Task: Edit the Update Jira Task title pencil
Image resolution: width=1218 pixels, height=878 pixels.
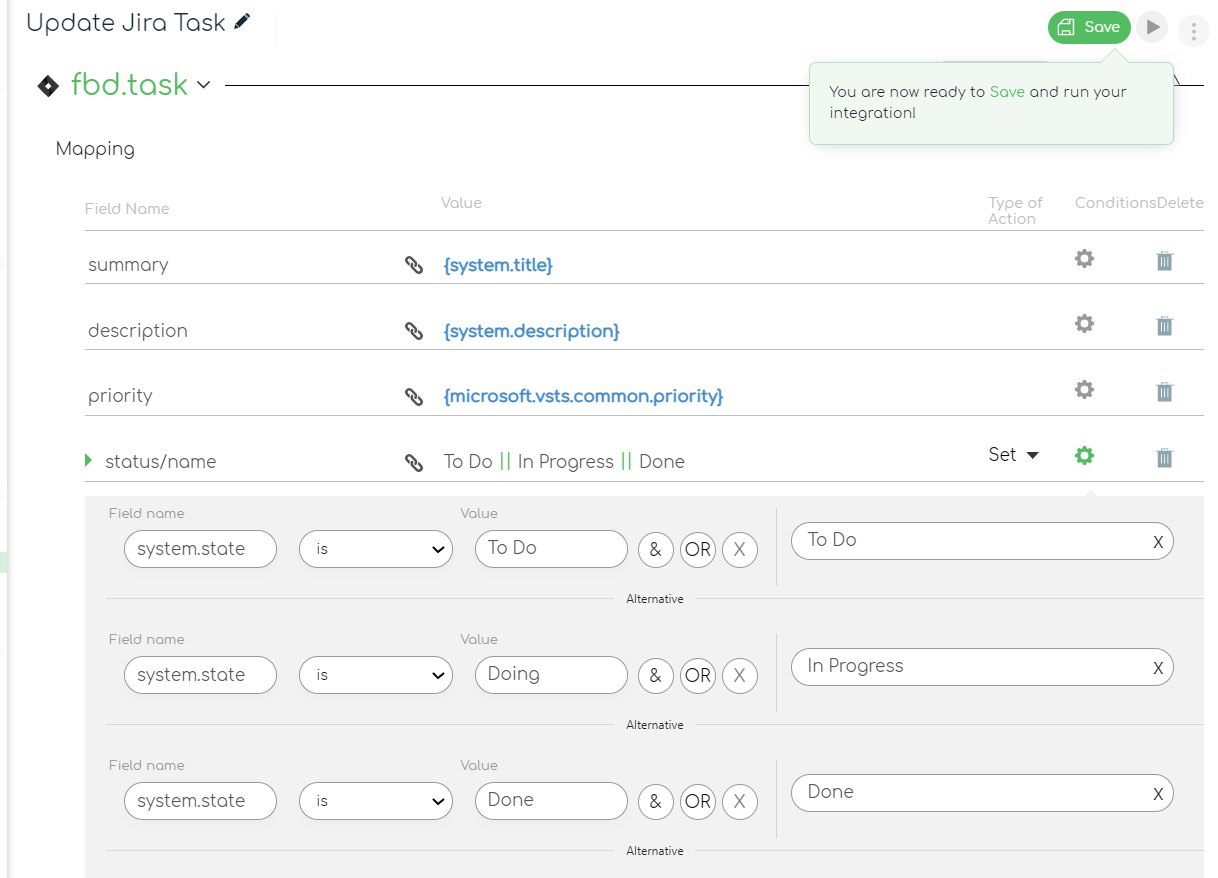Action: [242, 22]
